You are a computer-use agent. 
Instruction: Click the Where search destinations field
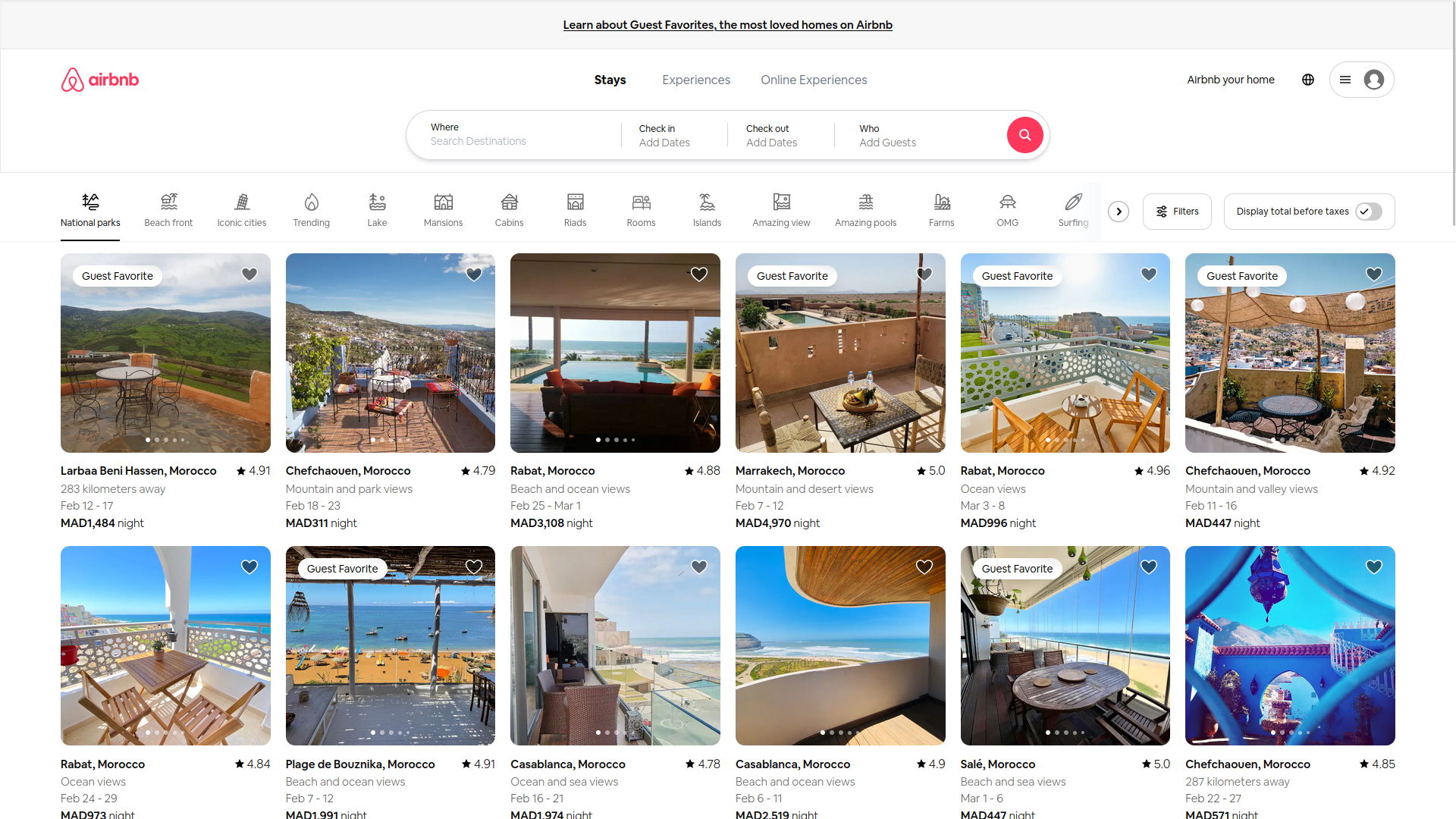tap(516, 141)
